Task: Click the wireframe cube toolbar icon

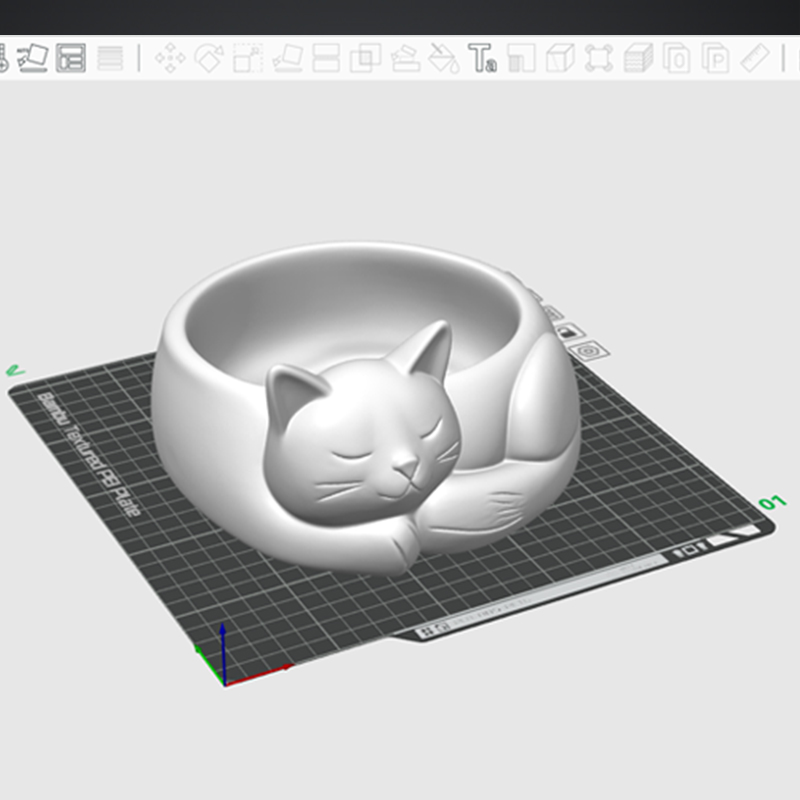Action: [560, 58]
